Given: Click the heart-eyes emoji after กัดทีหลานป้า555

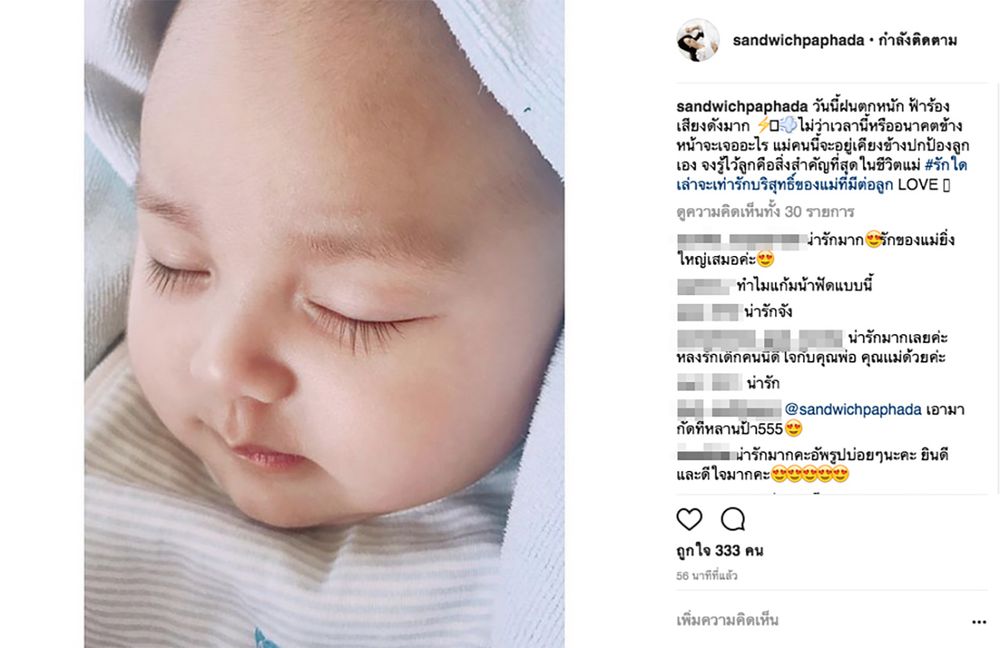Looking at the screenshot, I should (x=793, y=429).
